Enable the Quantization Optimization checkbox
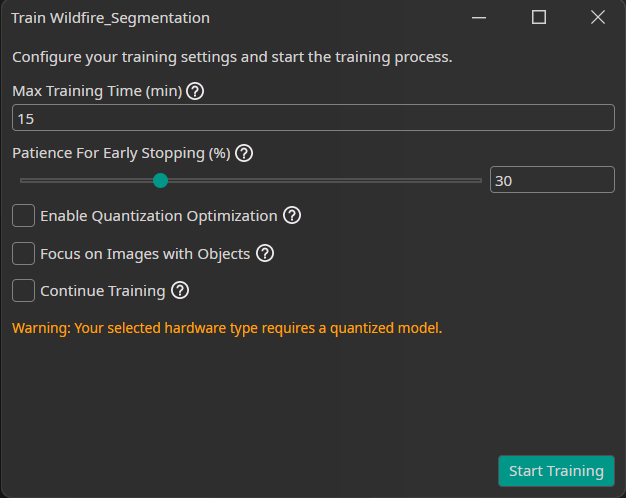This screenshot has height=498, width=626. [x=23, y=215]
